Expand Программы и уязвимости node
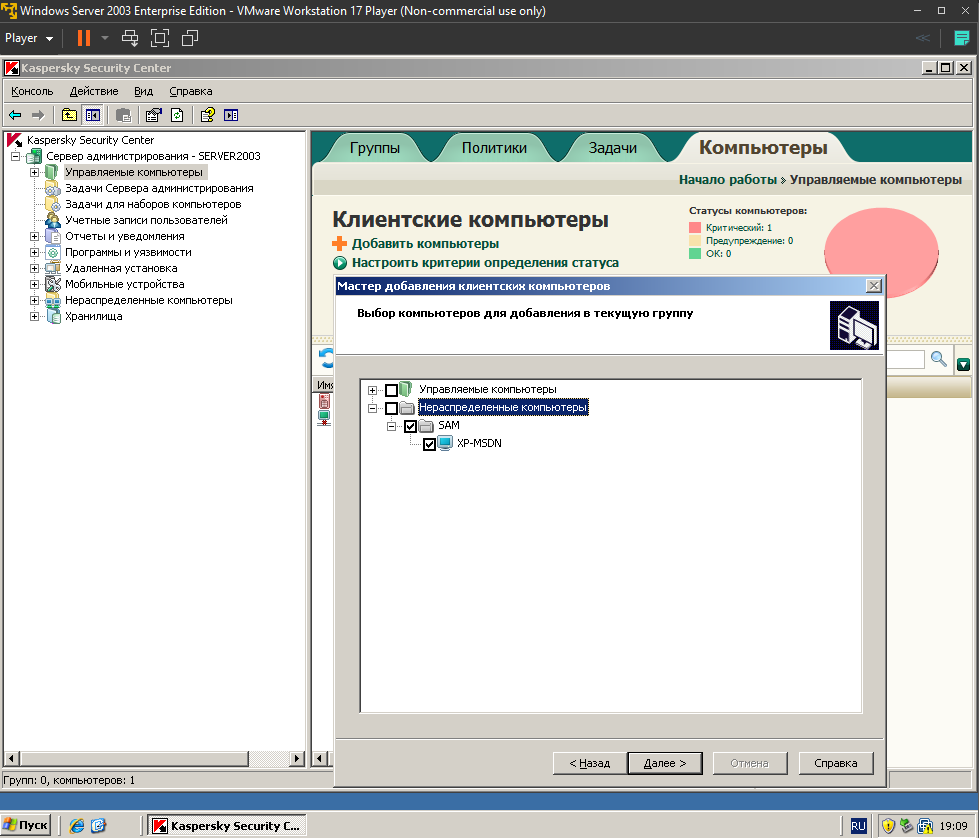The height and width of the screenshot is (838, 979). (34, 252)
